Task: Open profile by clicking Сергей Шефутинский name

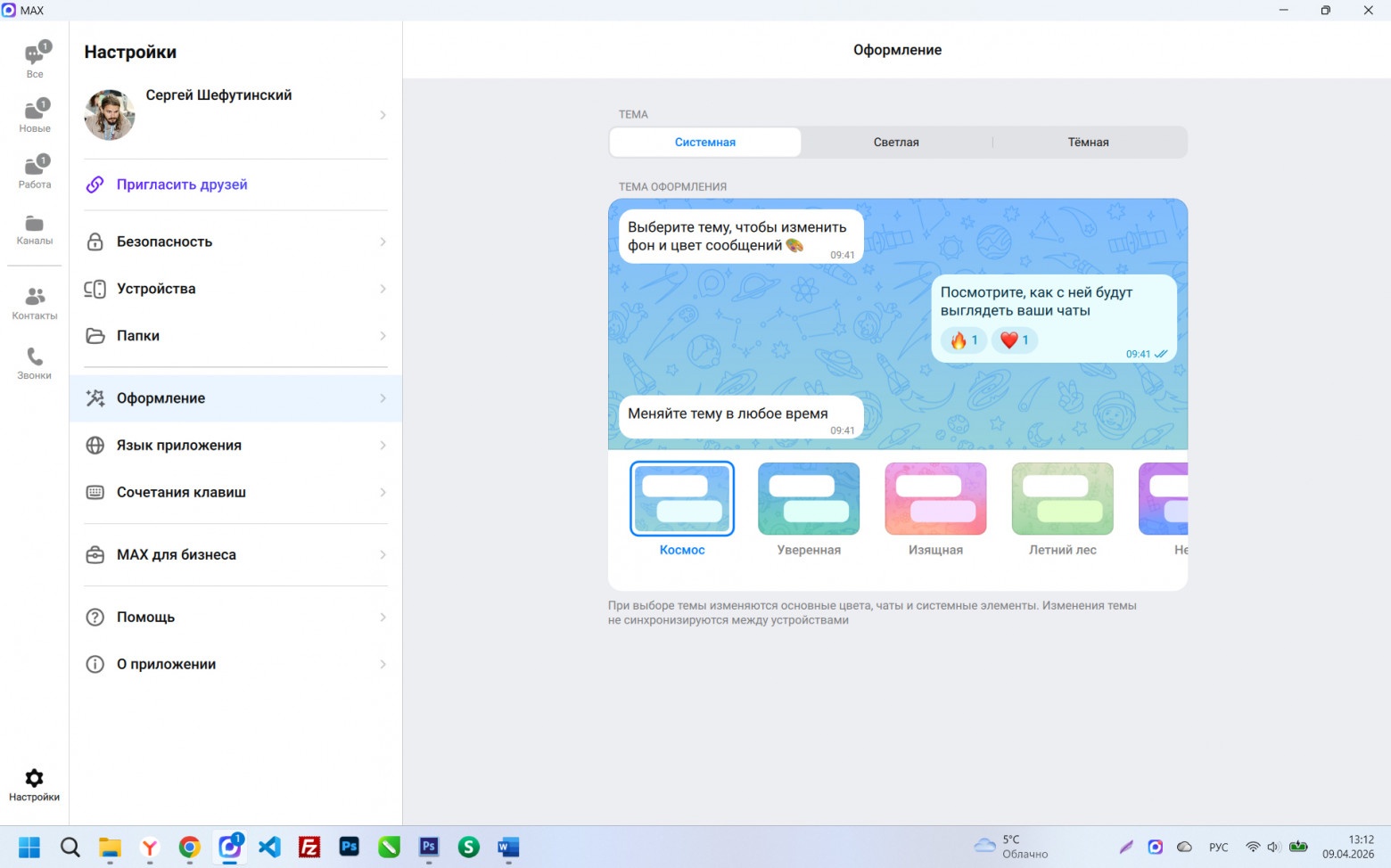Action: pos(218,95)
